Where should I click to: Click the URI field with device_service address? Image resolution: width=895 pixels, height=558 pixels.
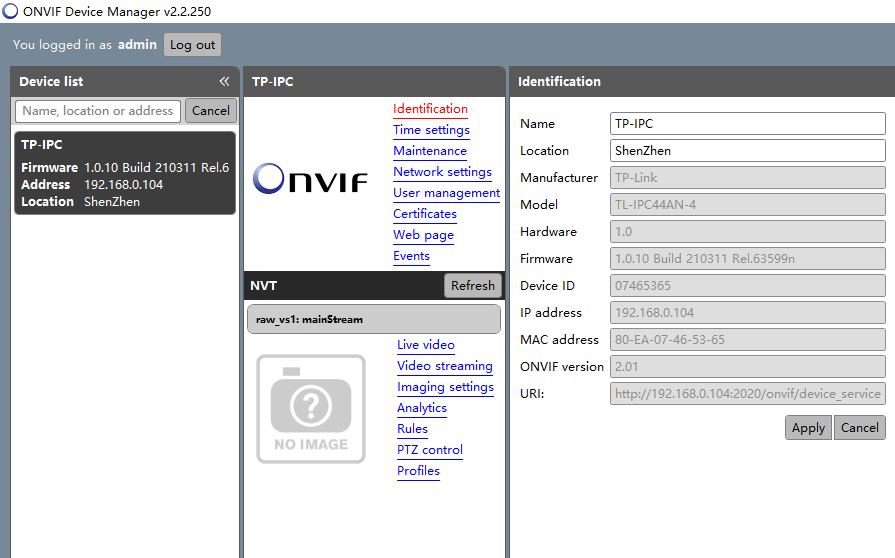[x=748, y=394]
